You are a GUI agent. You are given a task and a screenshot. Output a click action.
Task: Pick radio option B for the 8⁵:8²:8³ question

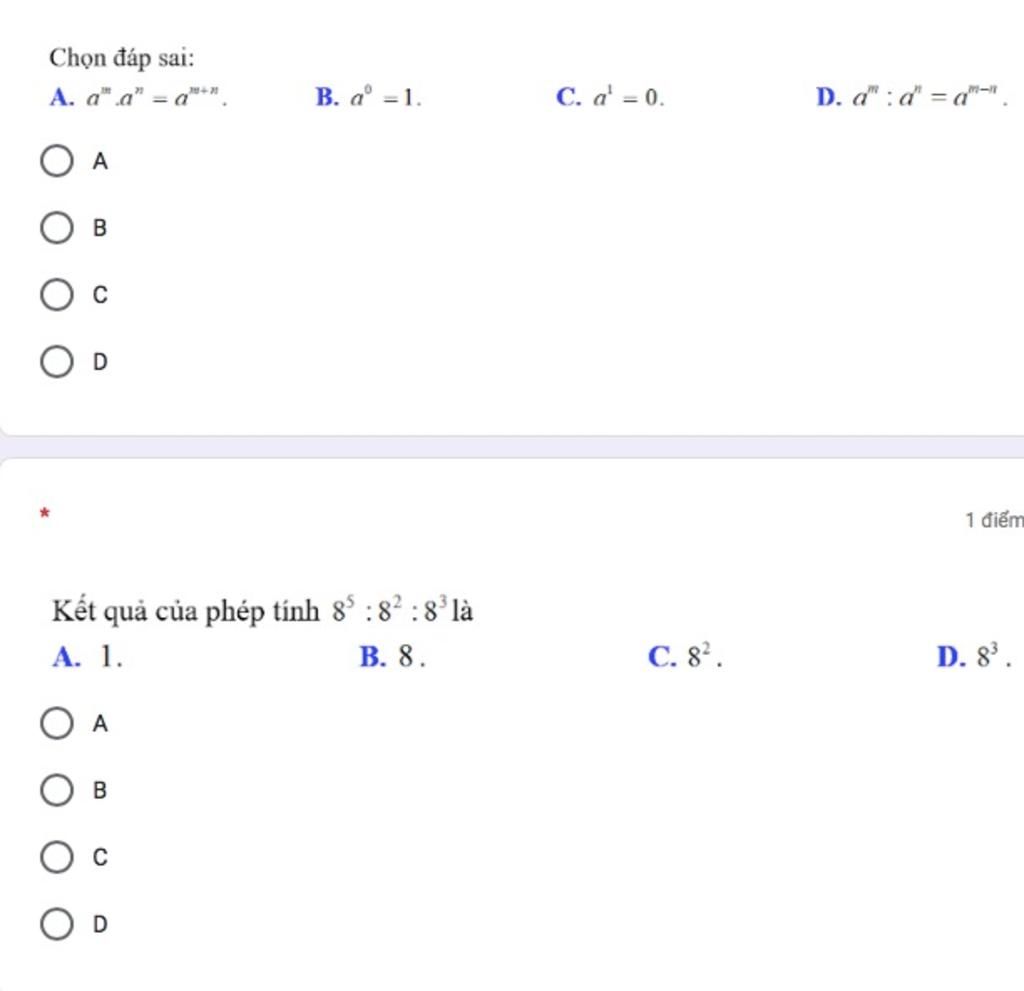(x=57, y=790)
